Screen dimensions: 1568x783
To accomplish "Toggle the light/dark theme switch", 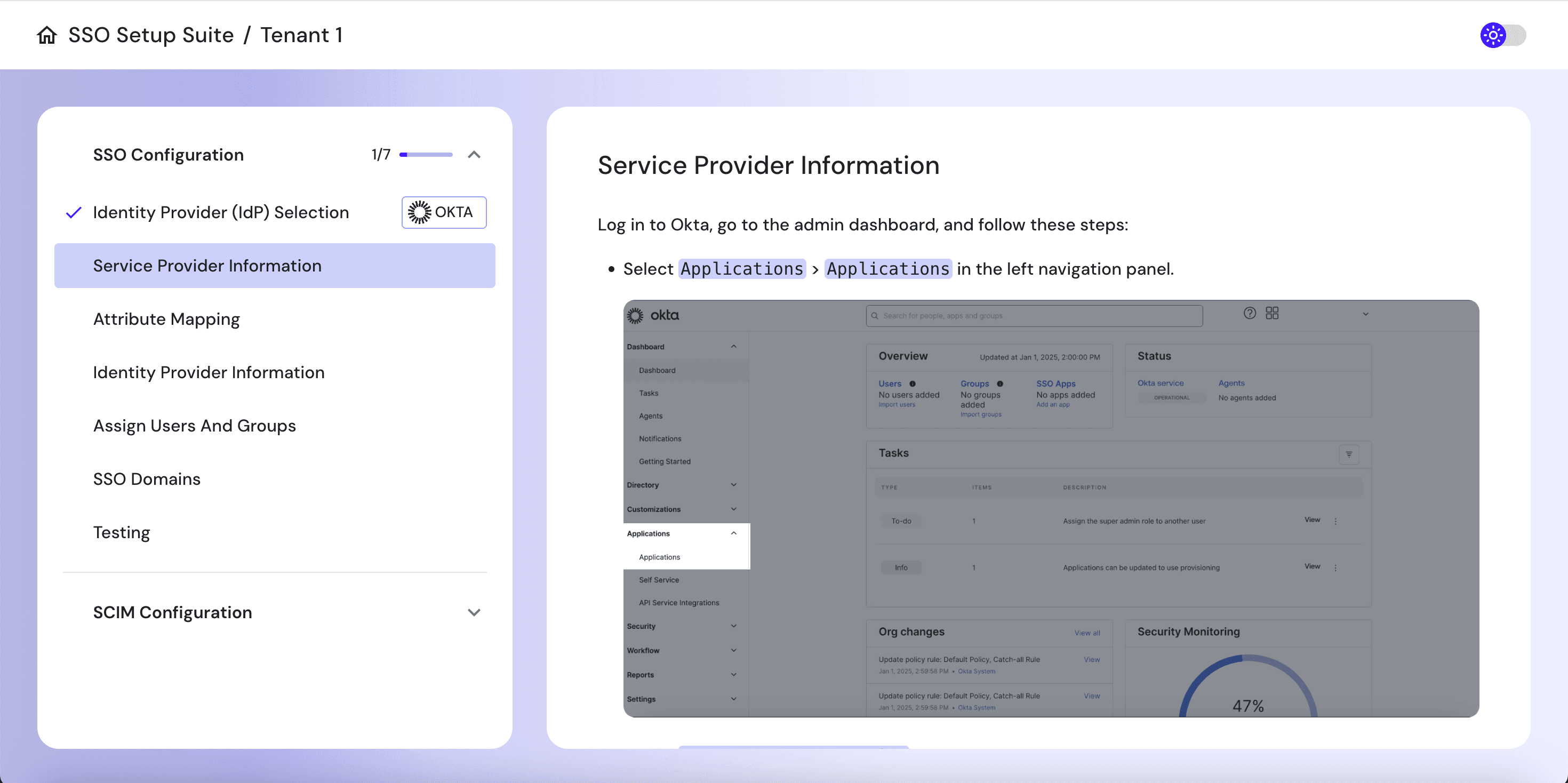I will 1502,35.
